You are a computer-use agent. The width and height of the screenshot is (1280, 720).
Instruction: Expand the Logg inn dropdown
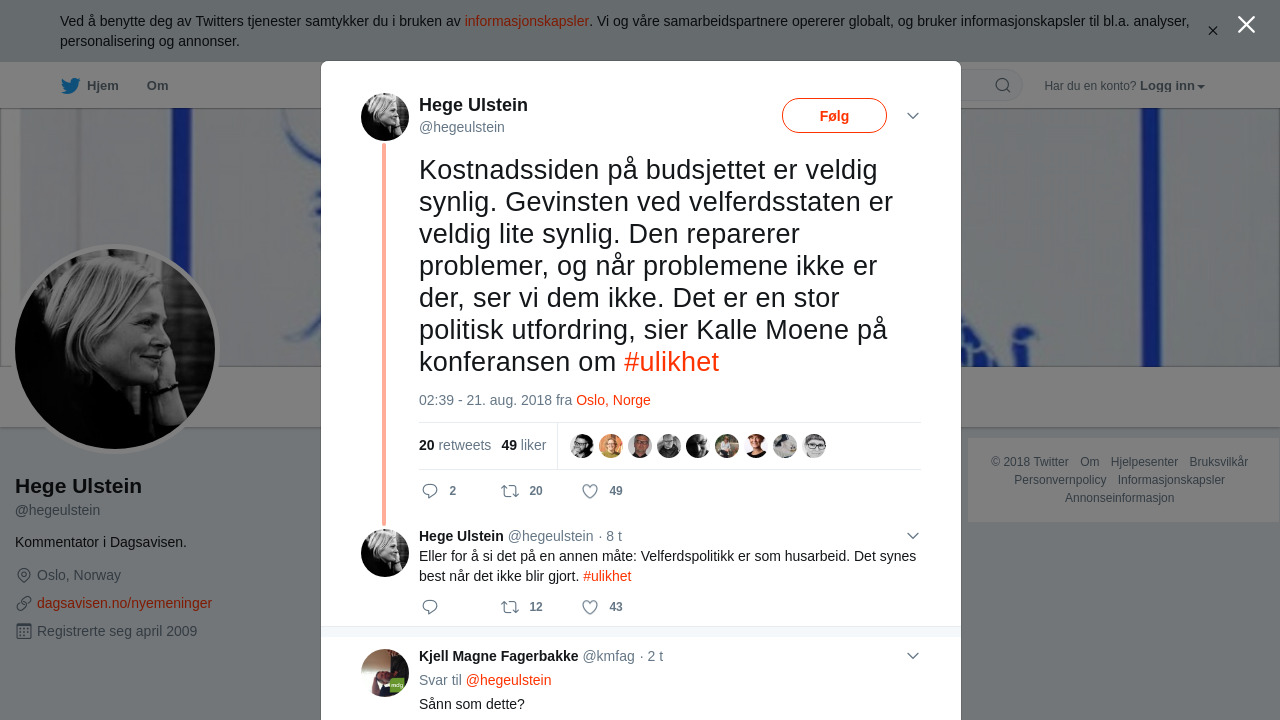(x=1172, y=86)
